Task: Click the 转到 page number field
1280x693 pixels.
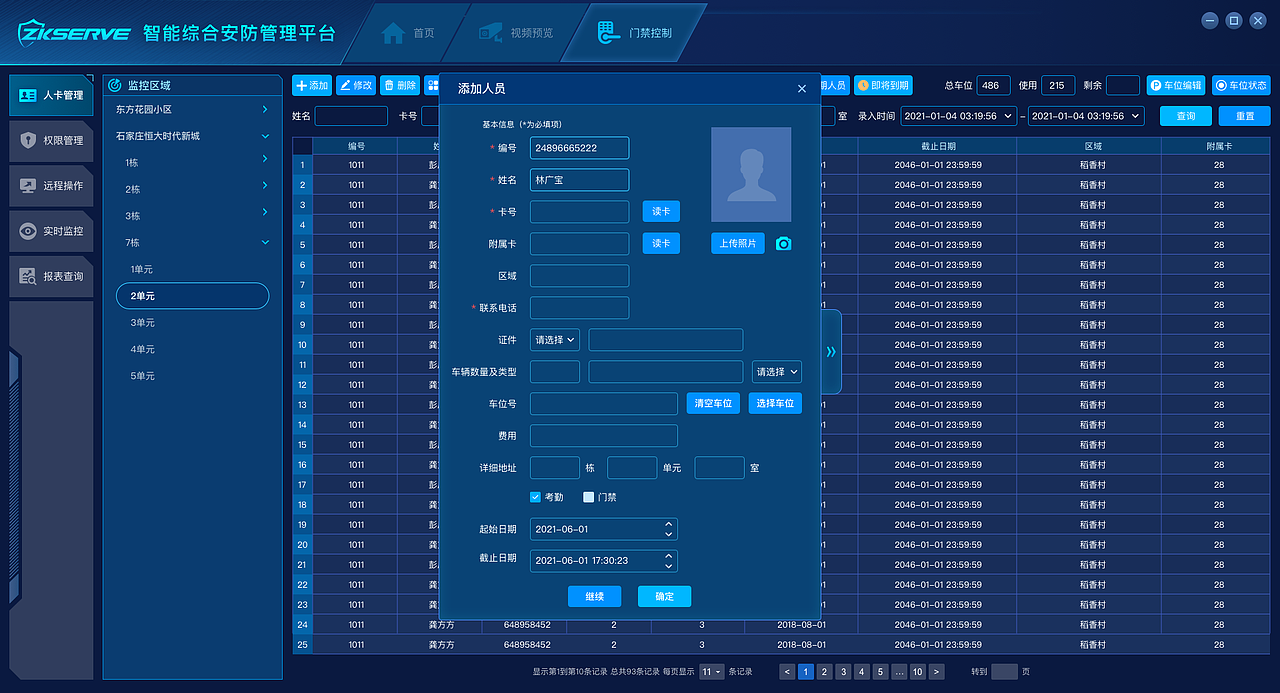Action: click(x=1004, y=672)
